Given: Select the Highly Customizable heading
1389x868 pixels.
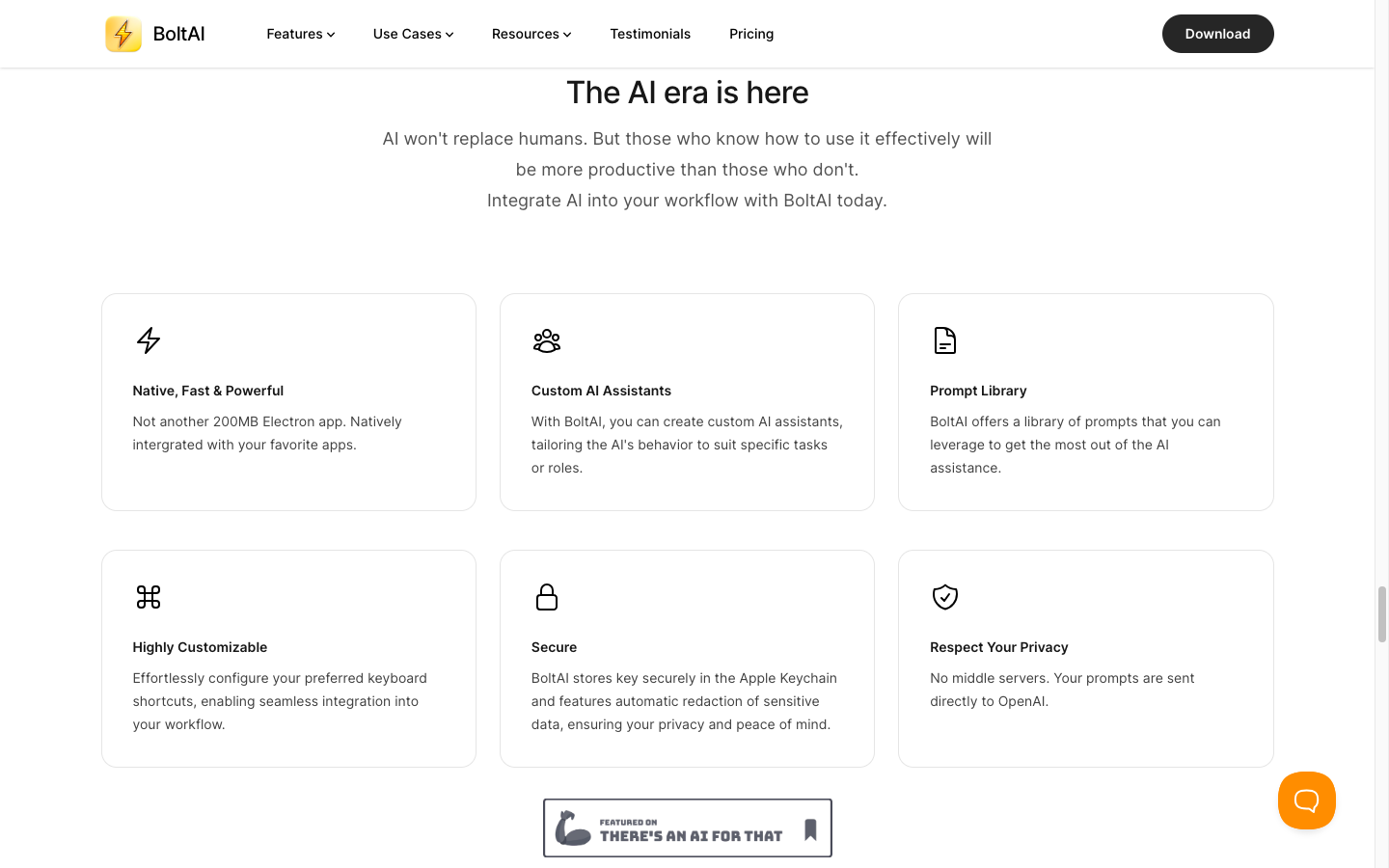Looking at the screenshot, I should tap(200, 647).
